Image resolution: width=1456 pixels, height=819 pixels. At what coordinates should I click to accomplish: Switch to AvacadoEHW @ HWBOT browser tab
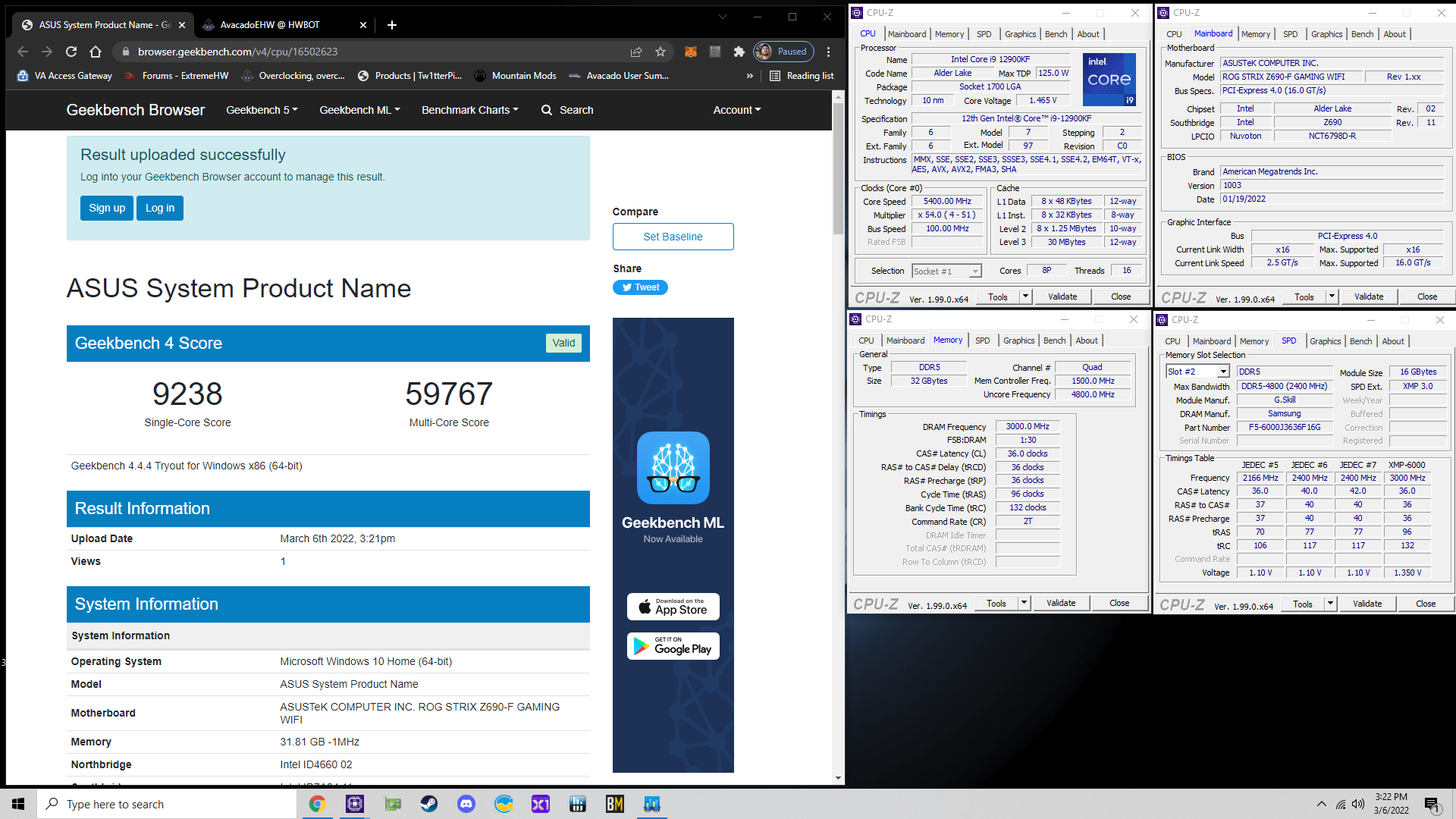coord(271,25)
